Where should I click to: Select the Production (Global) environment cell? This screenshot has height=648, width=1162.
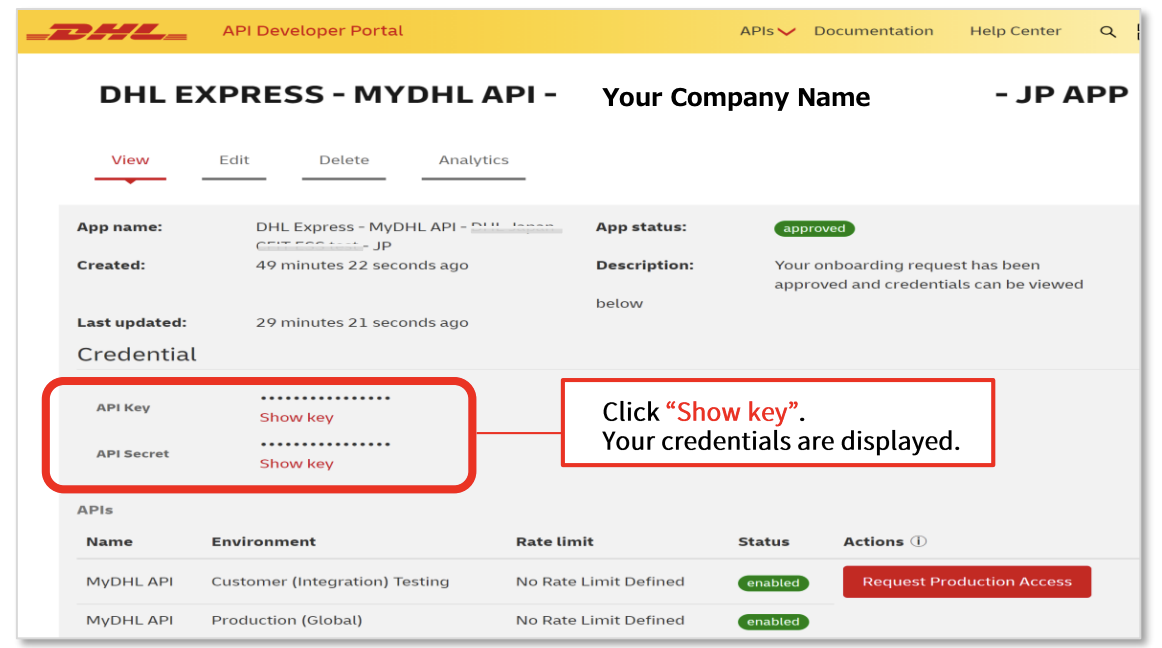287,621
